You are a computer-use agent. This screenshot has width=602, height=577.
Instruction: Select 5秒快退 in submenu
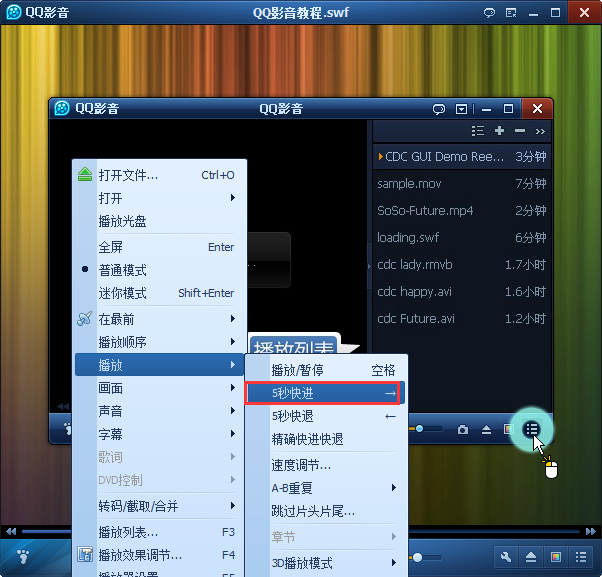[x=326, y=416]
